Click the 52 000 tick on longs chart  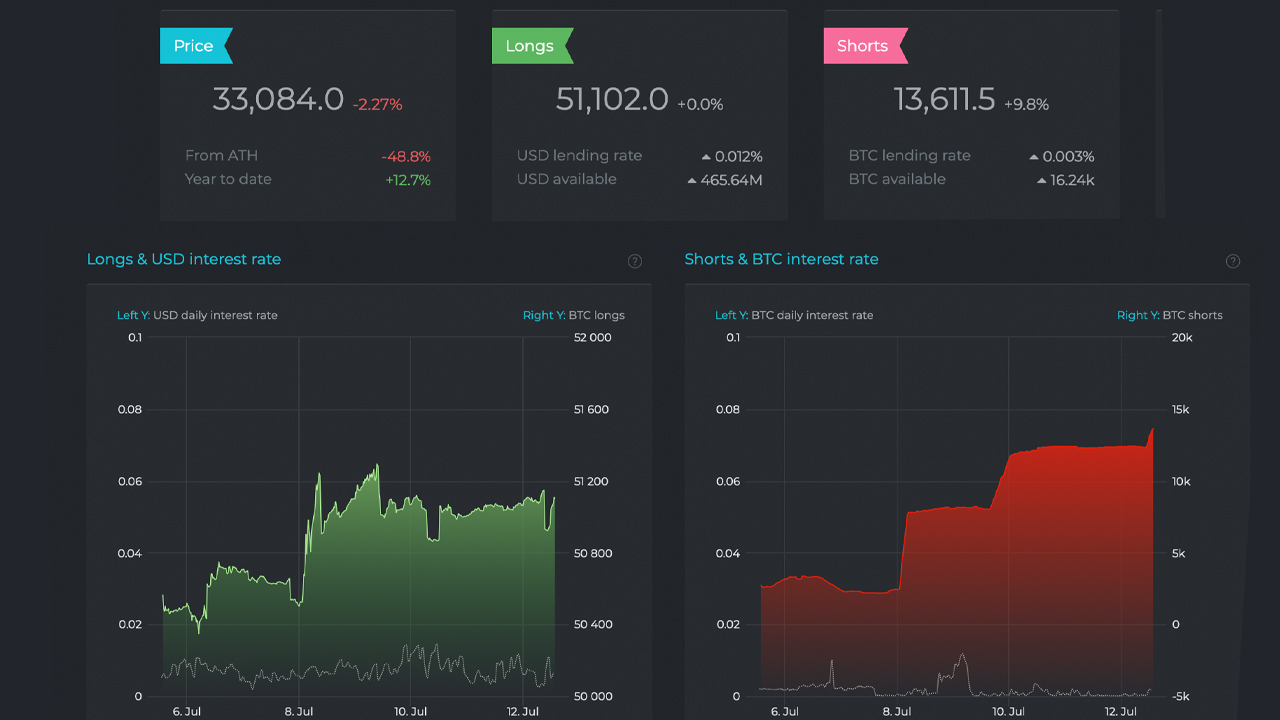pos(592,337)
